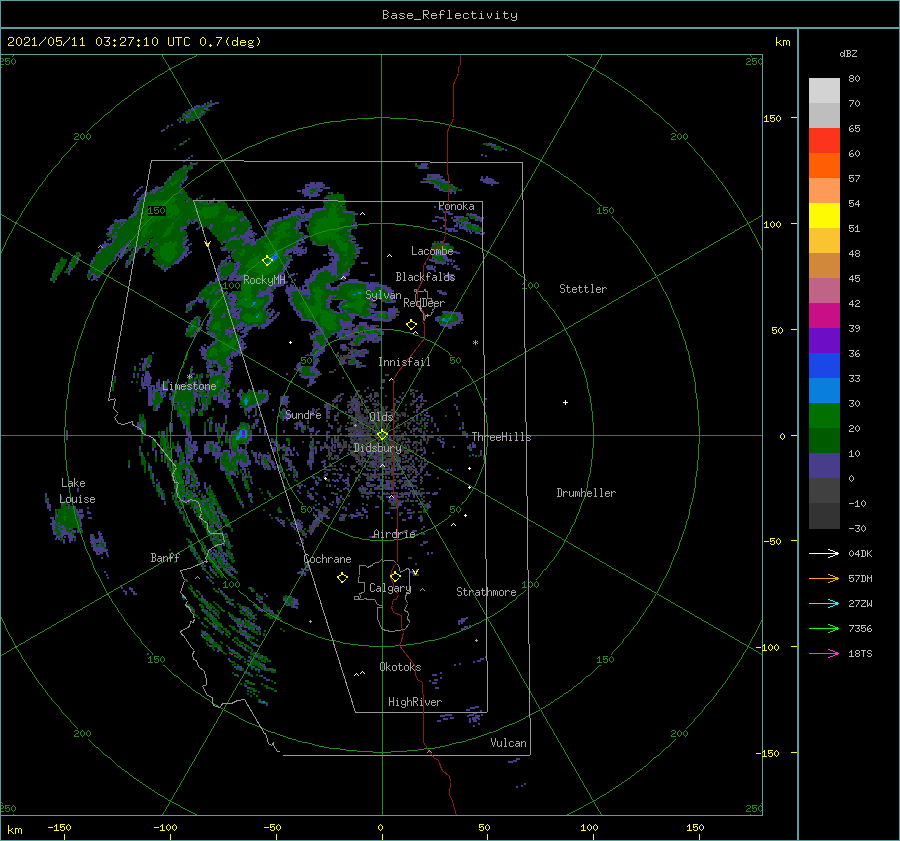Click the dBZ legend heading
This screenshot has height=841, width=900.
click(848, 54)
